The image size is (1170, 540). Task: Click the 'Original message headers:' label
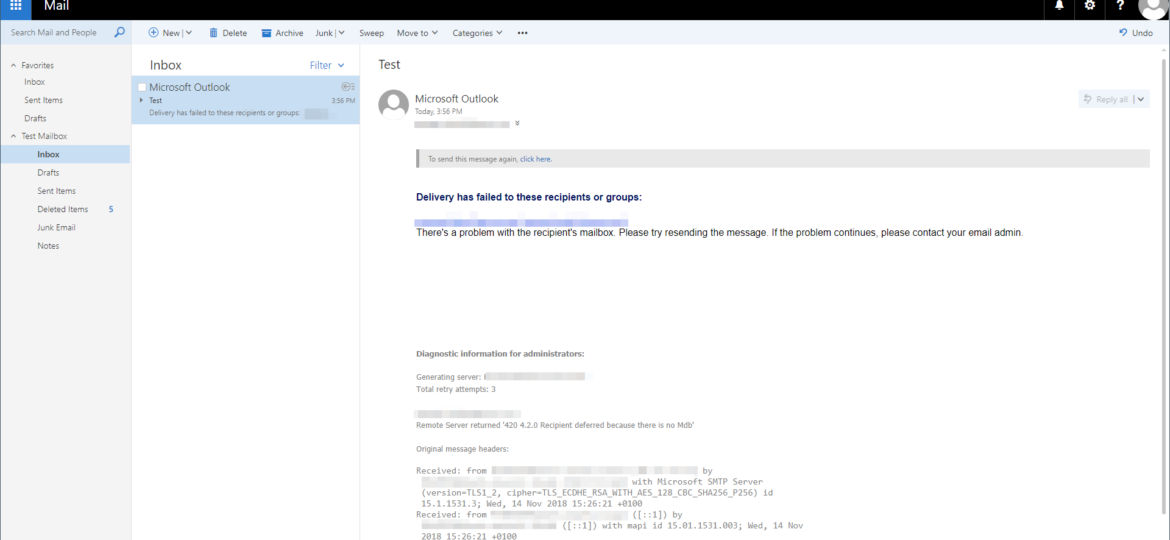[x=463, y=449]
